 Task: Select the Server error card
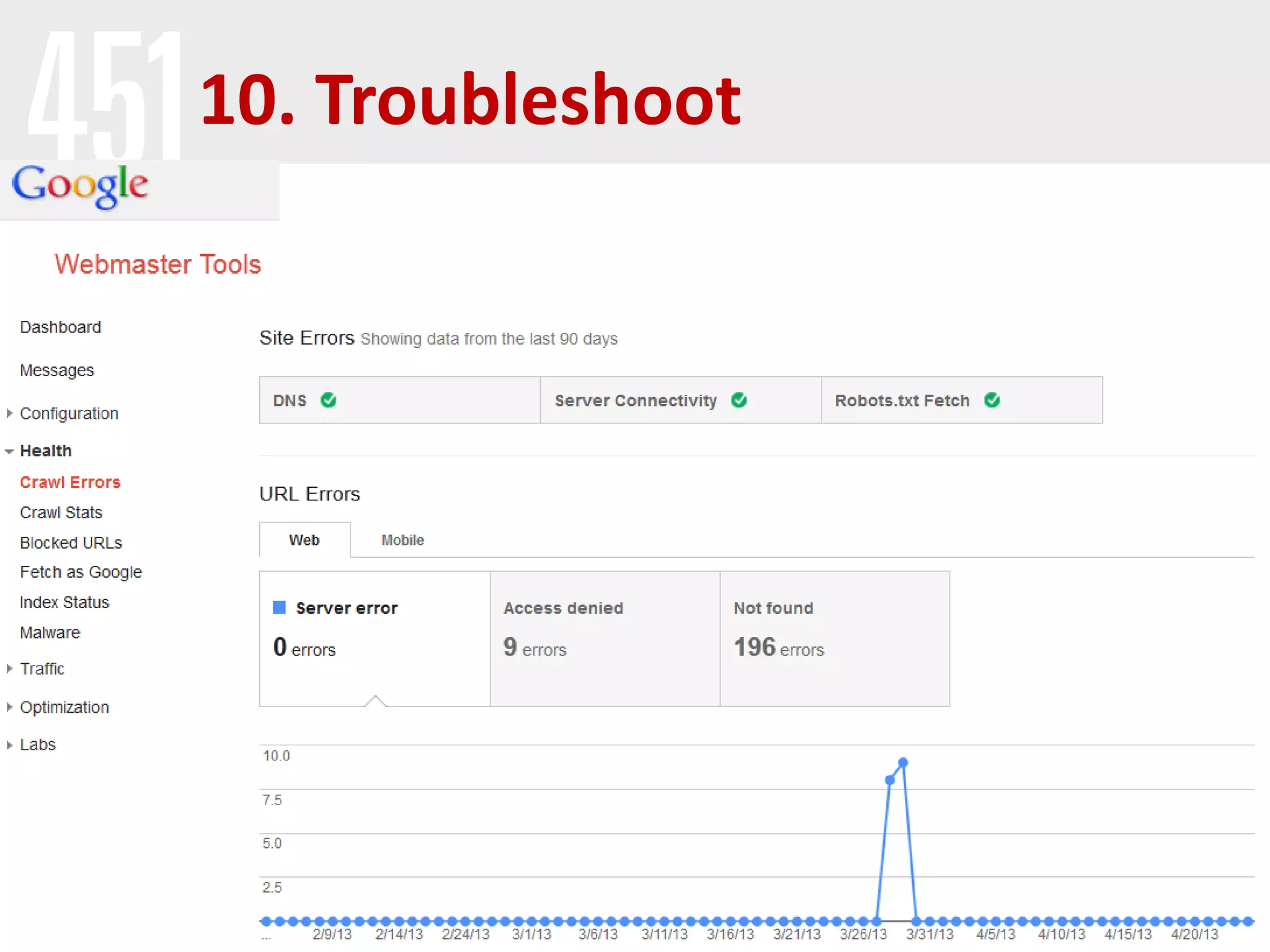[375, 638]
